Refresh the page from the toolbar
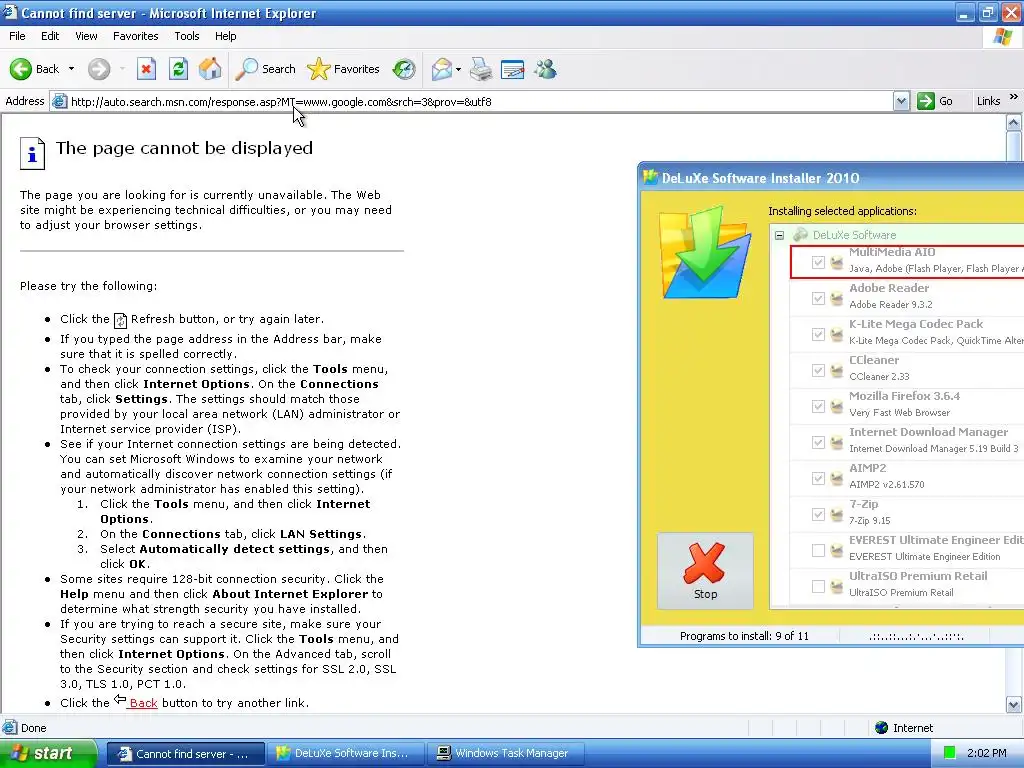Image resolution: width=1024 pixels, height=768 pixels. point(178,69)
